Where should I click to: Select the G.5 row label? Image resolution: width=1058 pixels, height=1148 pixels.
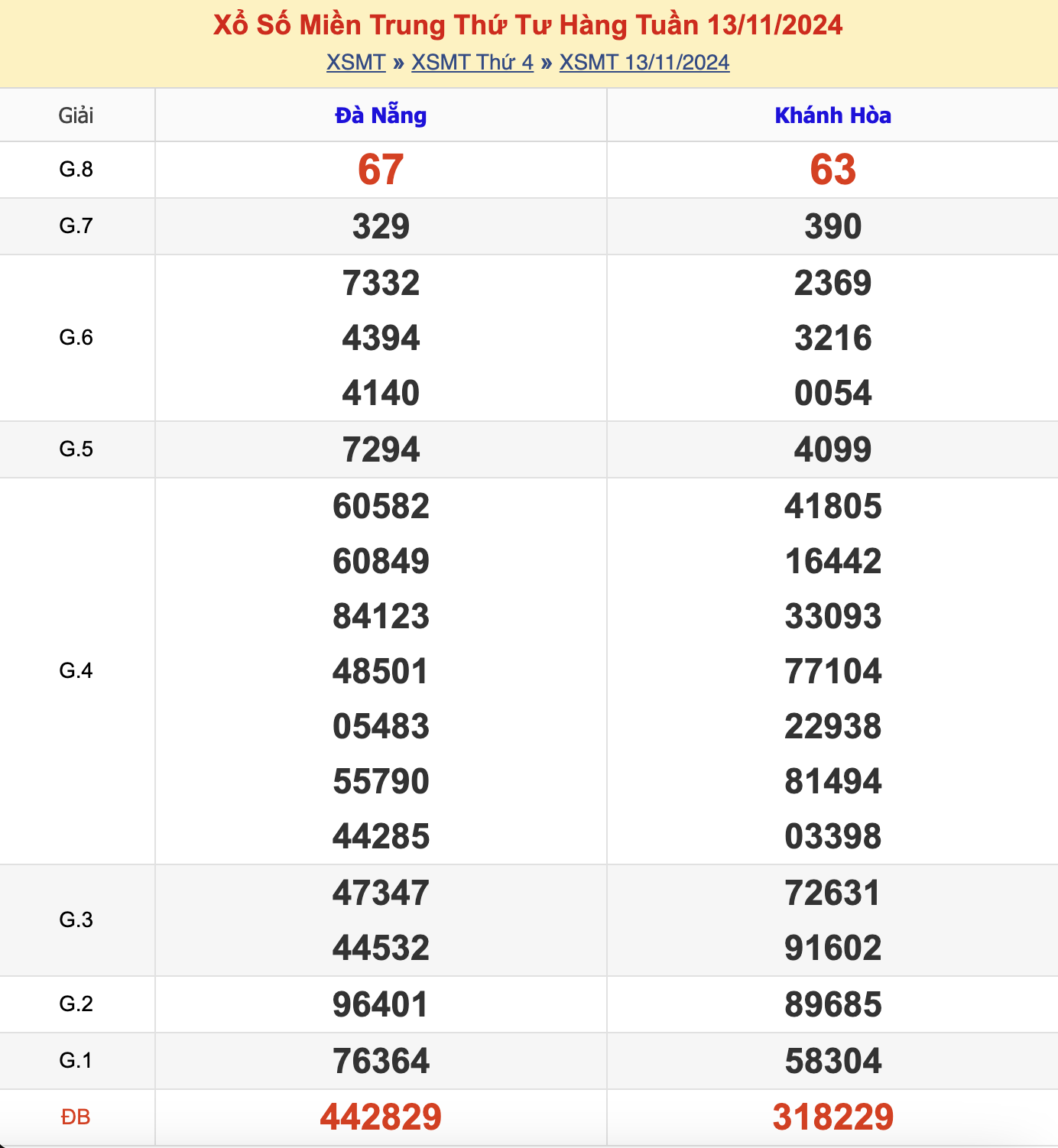76,449
